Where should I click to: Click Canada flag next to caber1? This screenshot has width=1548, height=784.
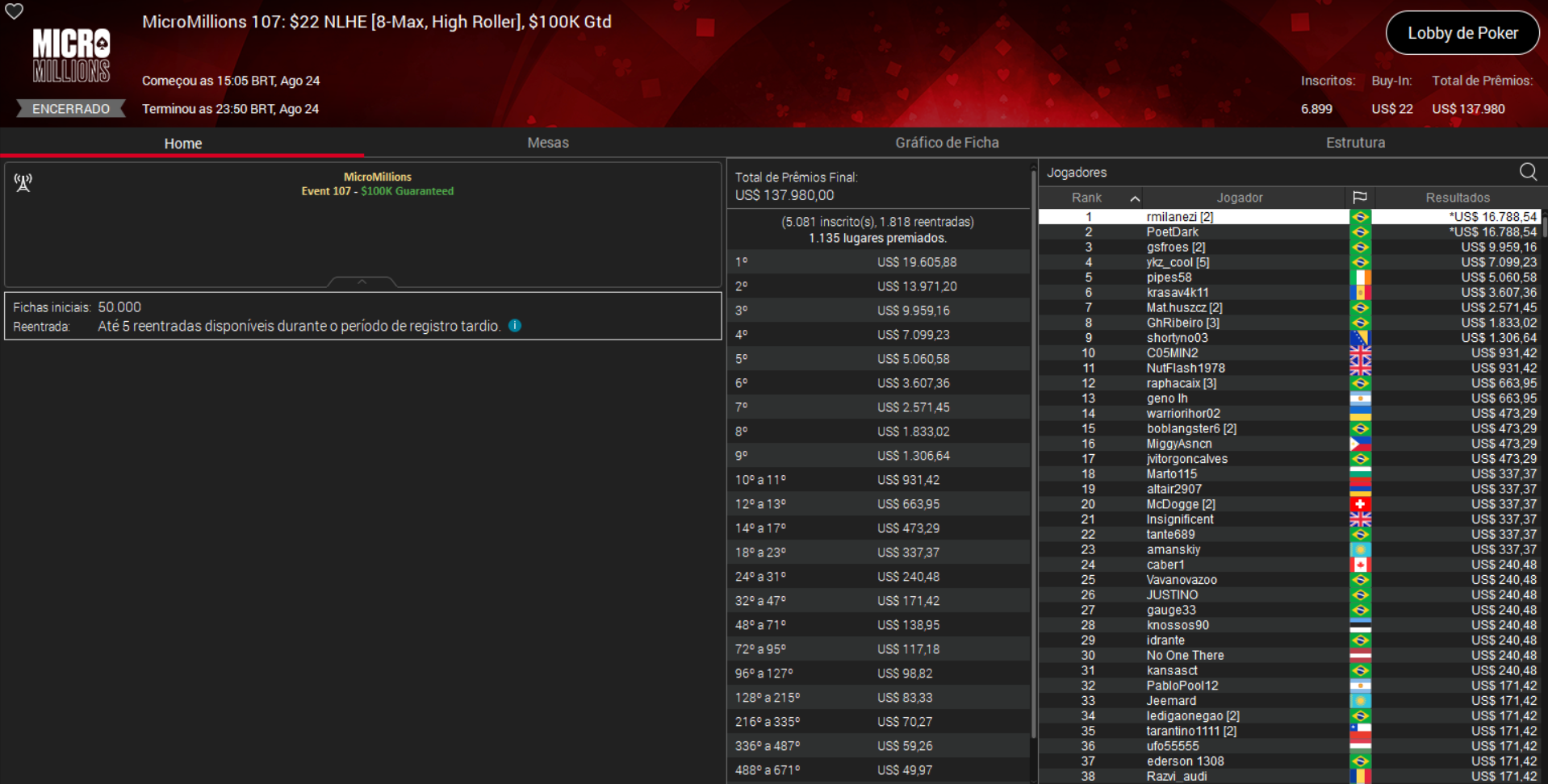pyautogui.click(x=1360, y=565)
